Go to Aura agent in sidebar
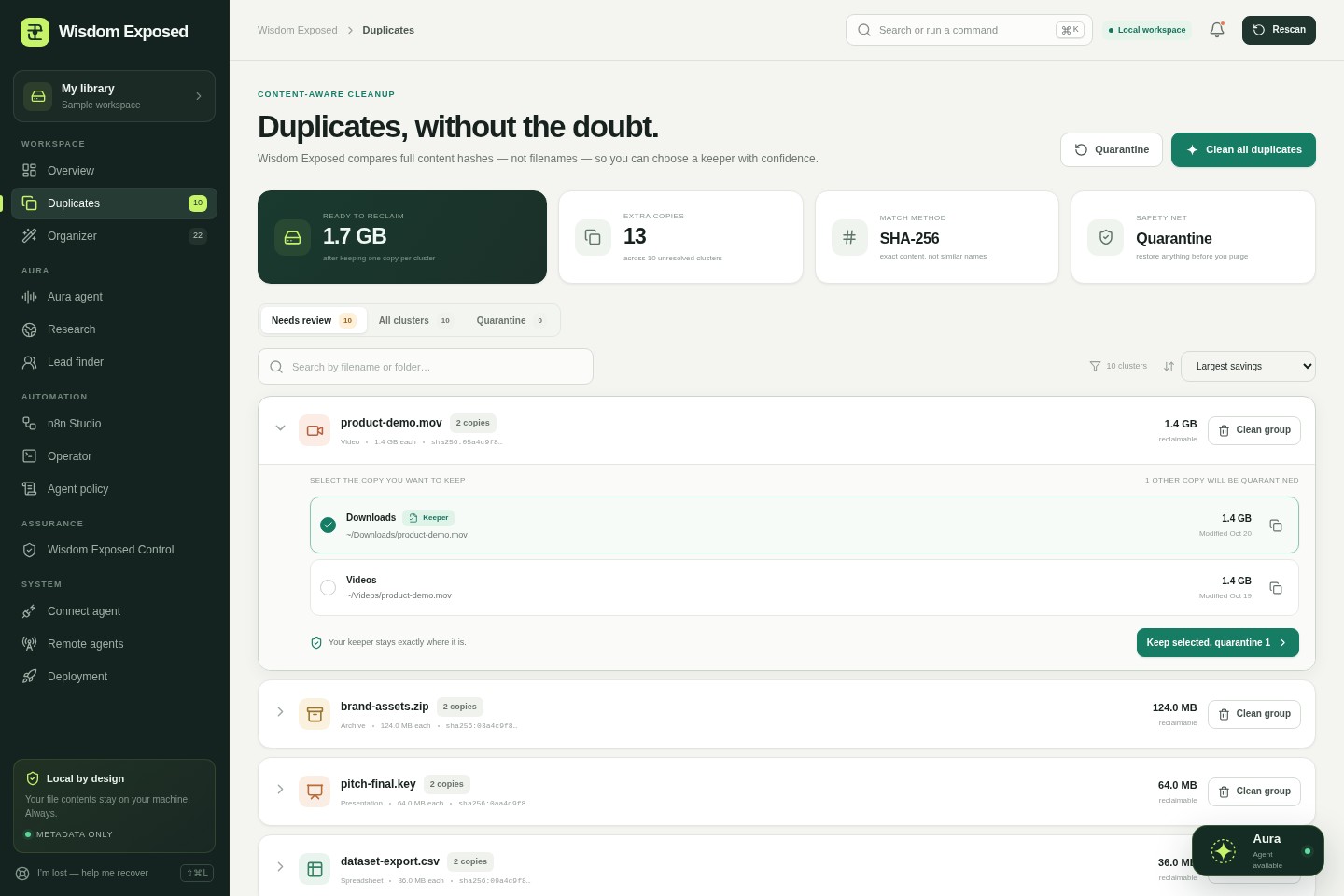 pyautogui.click(x=114, y=297)
